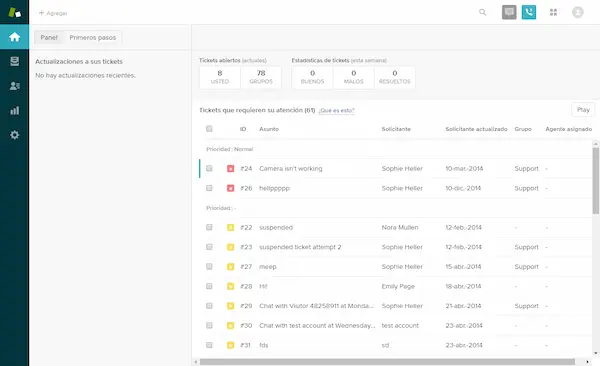
Task: Open the products grid icon
Action: tap(553, 12)
